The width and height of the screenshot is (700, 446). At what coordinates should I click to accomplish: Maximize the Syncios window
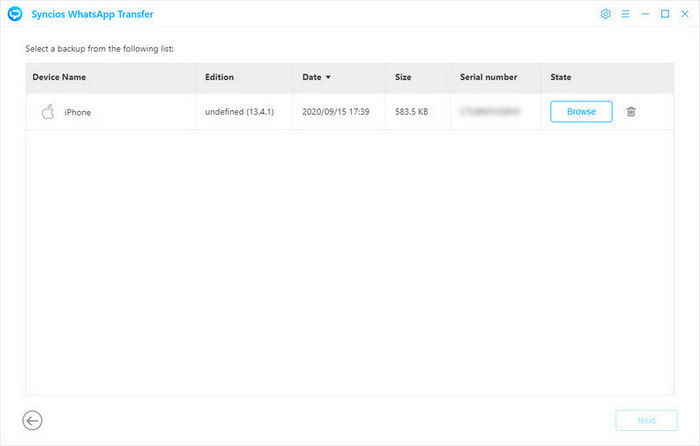[665, 14]
